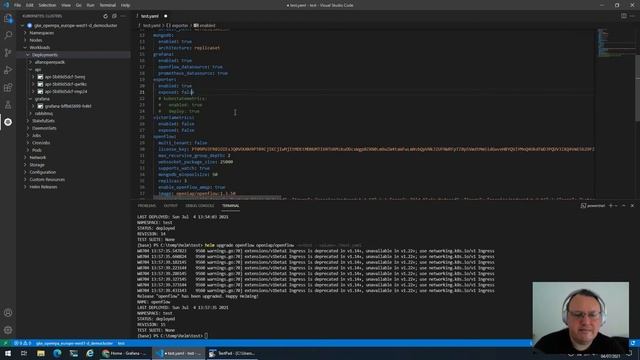This screenshot has width=640, height=360.
Task: Open the Search view in the activity bar
Action: (x=8, y=35)
